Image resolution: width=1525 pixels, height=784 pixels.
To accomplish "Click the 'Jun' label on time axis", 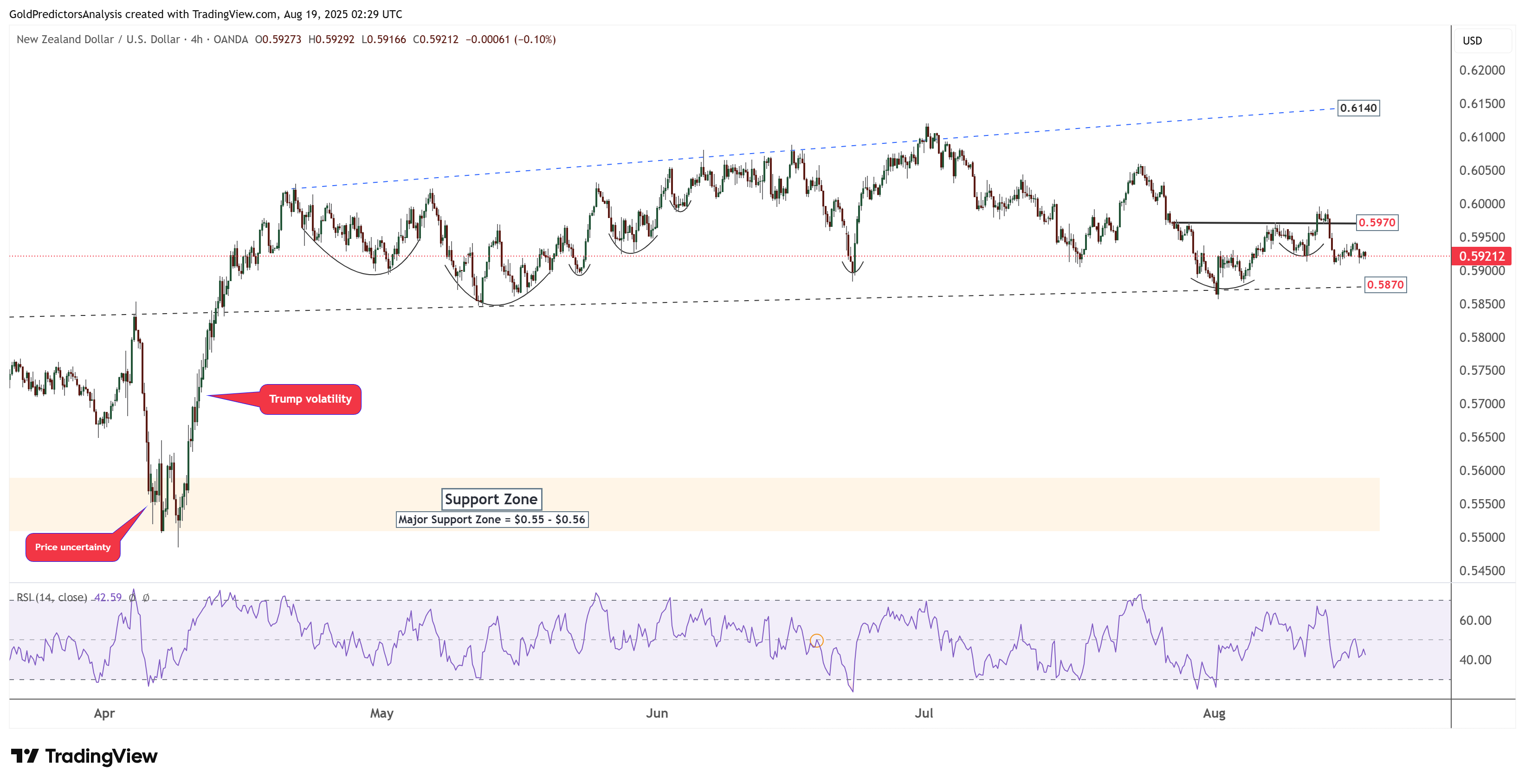I will point(657,713).
